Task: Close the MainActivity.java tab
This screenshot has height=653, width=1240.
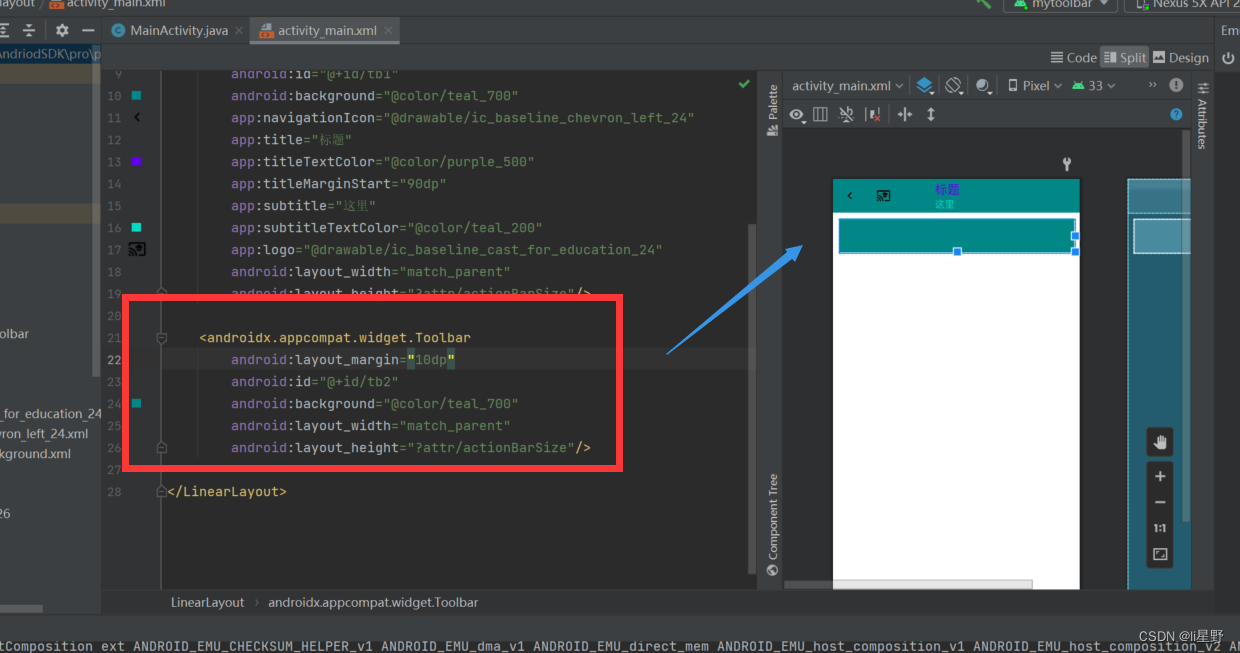Action: click(237, 30)
